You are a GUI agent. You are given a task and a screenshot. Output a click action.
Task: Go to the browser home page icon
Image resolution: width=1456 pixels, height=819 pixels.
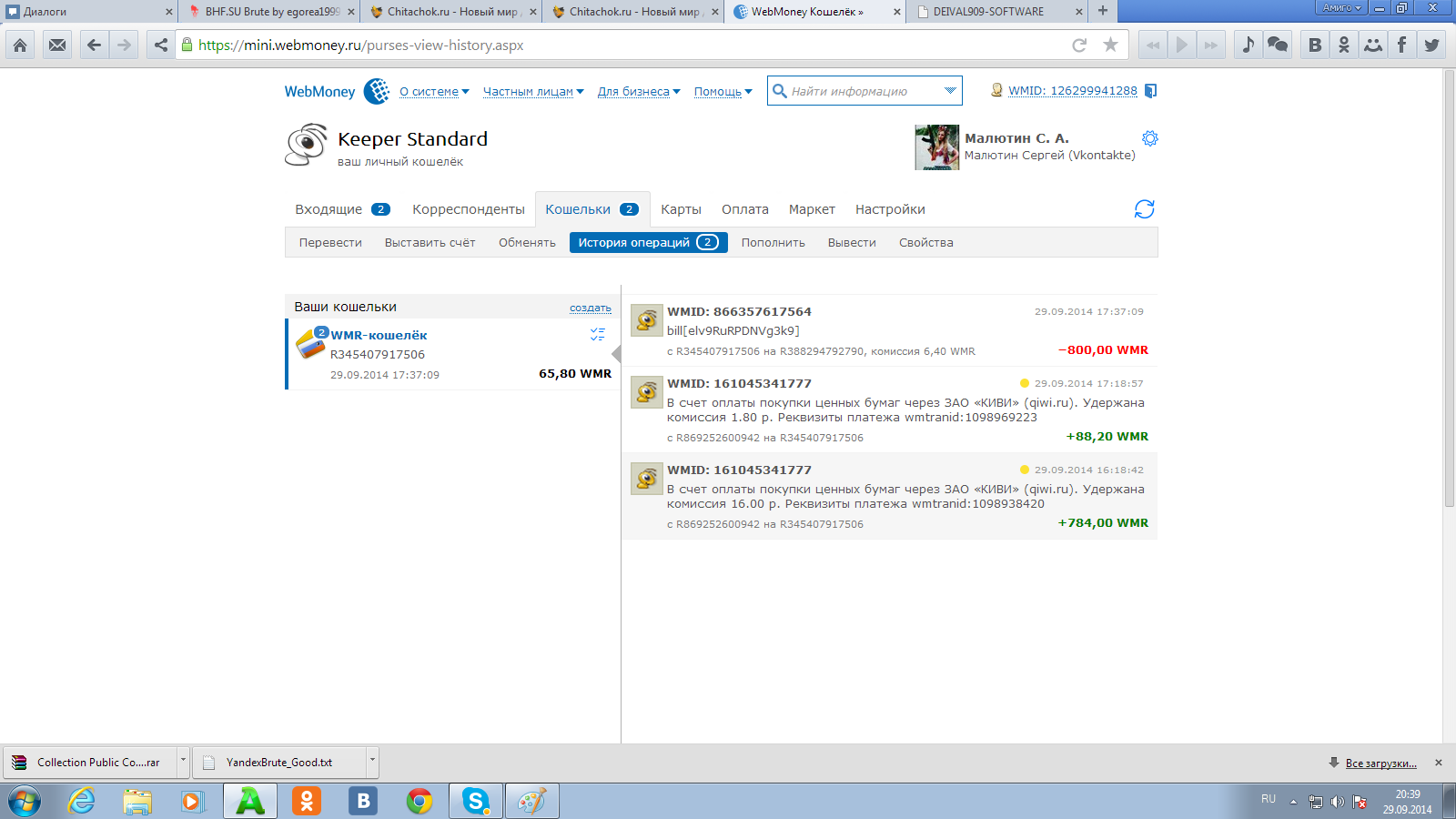[20, 45]
